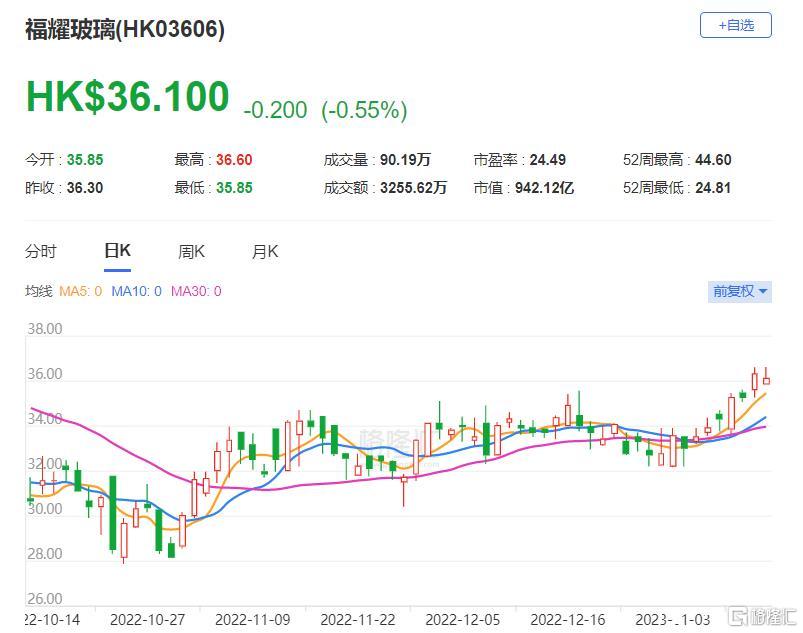The image size is (803, 633).
Task: Switch to the 分时 intraday tab
Action: coord(41,252)
